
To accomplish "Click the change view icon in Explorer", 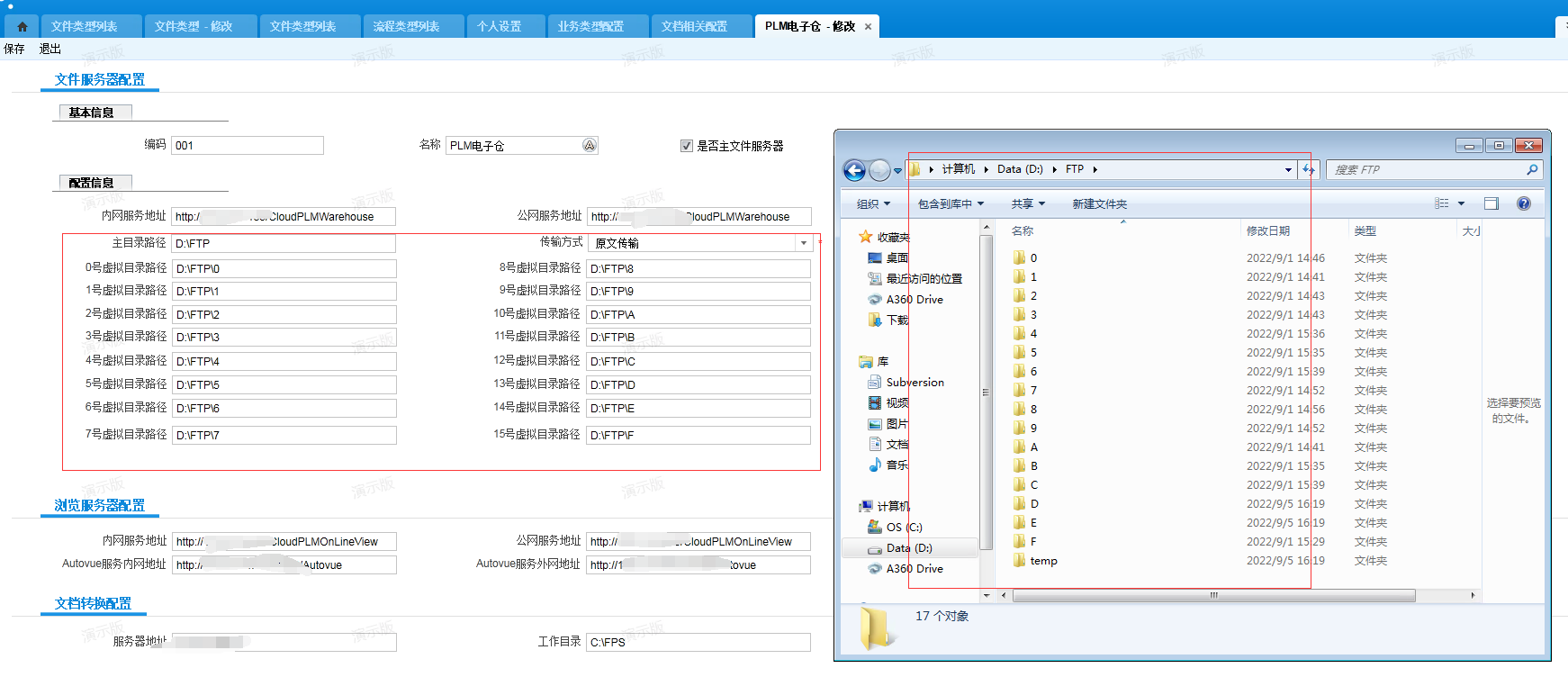I will coord(1442,203).
